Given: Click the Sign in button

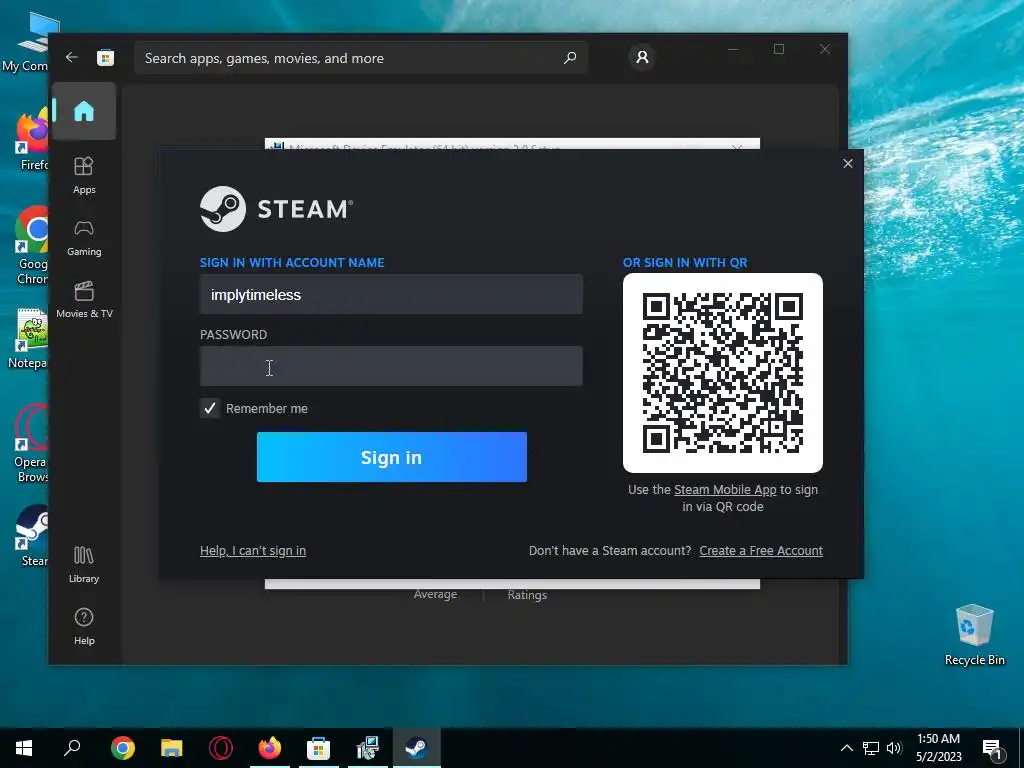Looking at the screenshot, I should (392, 457).
